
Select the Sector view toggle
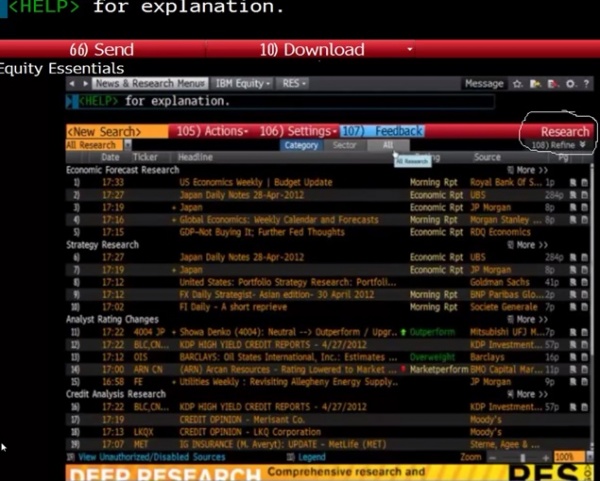[x=344, y=145]
